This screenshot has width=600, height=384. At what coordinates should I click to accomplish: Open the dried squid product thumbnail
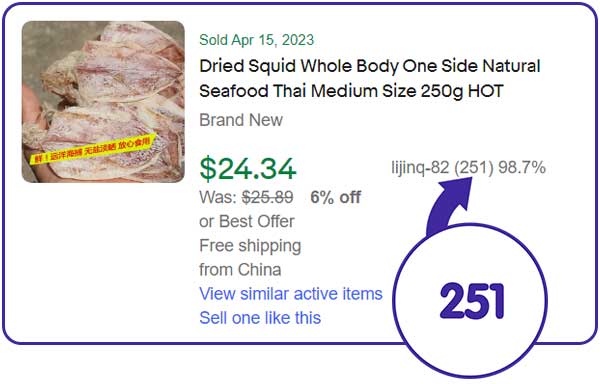103,102
